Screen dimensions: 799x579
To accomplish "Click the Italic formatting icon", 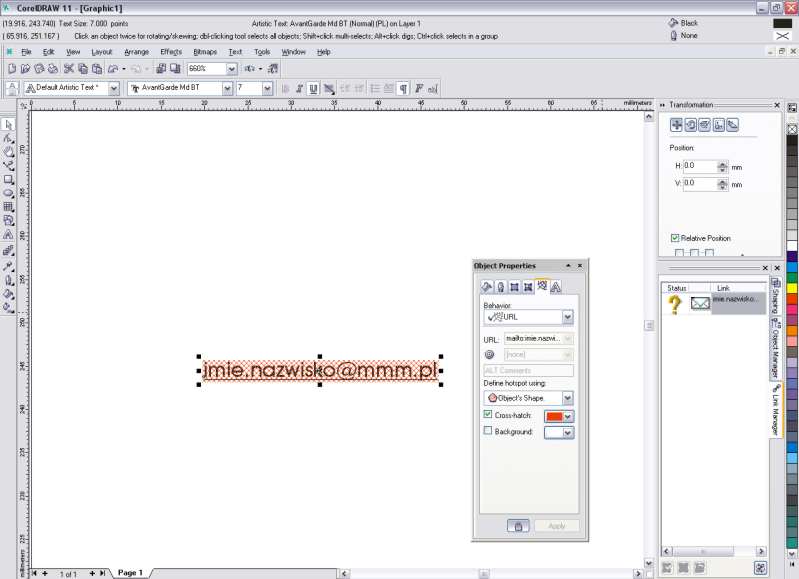I will [x=300, y=88].
